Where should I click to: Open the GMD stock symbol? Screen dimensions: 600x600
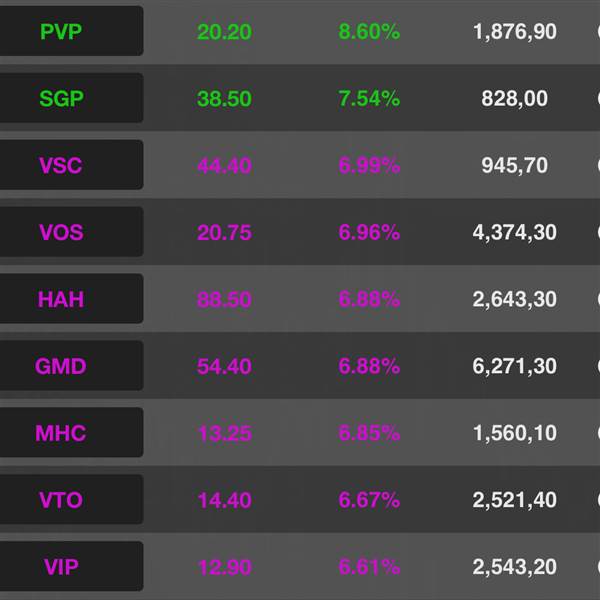tap(71, 366)
